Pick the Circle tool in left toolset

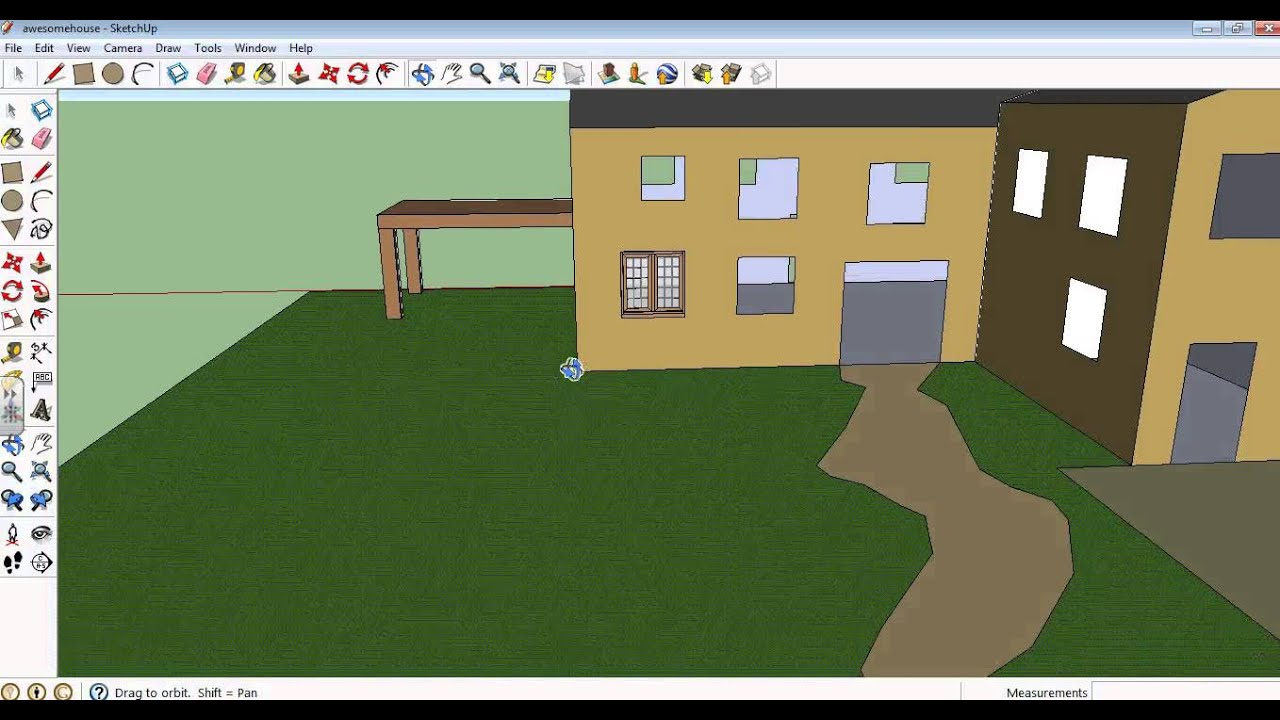(12, 201)
